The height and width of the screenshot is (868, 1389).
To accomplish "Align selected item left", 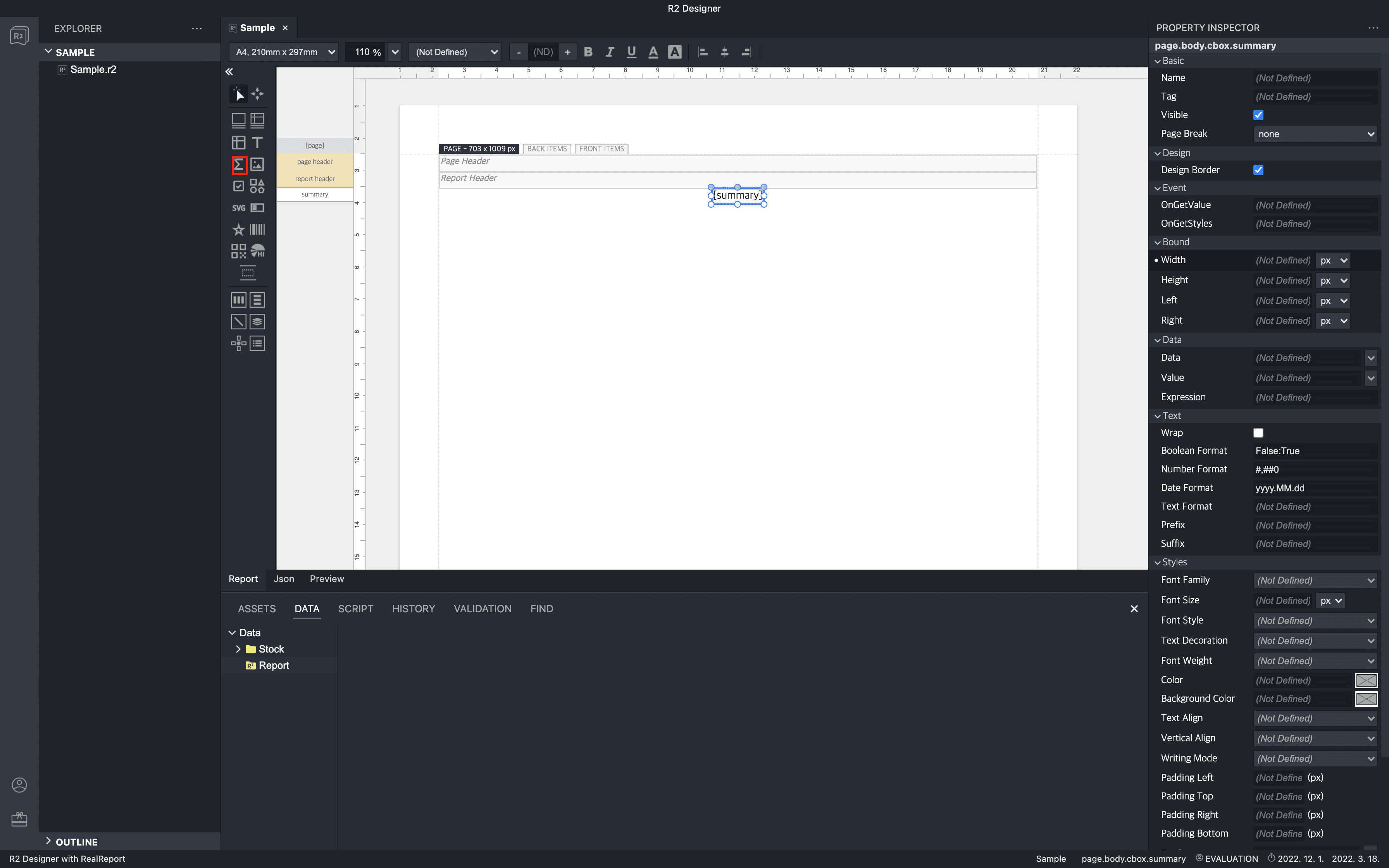I will click(x=703, y=52).
